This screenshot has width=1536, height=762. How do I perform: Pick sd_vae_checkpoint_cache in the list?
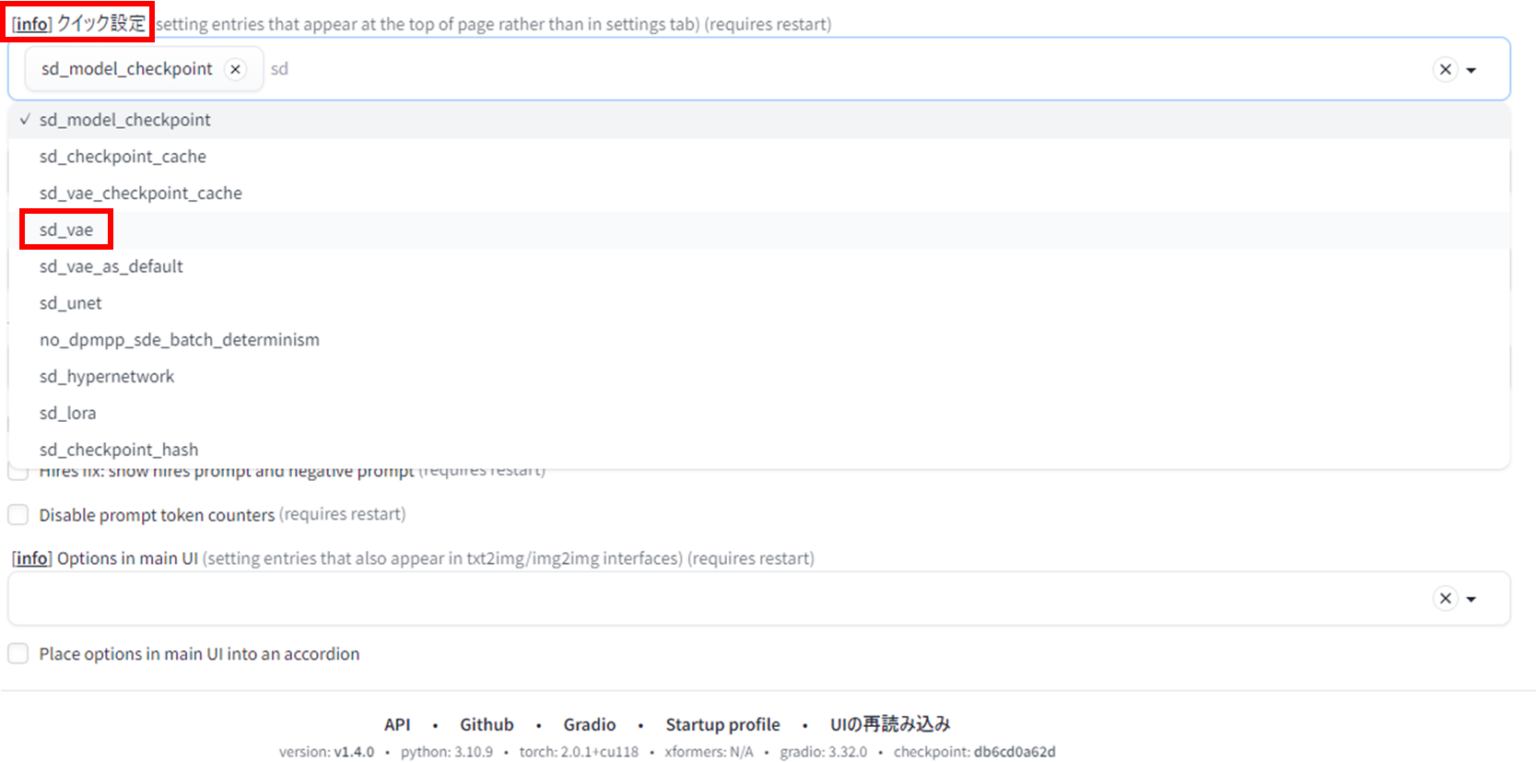coord(140,193)
